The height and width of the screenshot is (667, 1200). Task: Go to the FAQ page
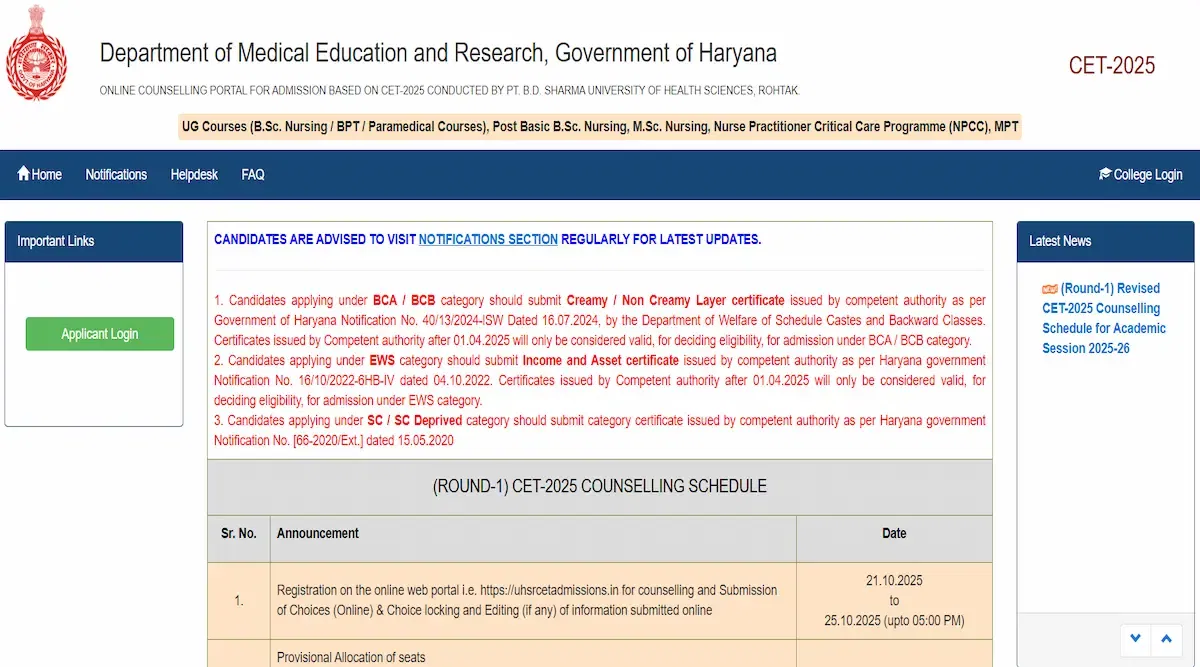(x=253, y=174)
